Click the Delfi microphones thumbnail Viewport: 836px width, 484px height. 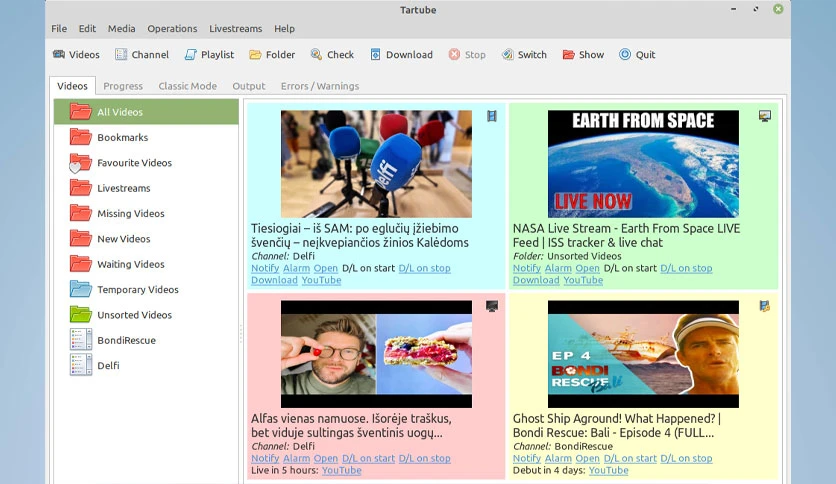tap(376, 164)
